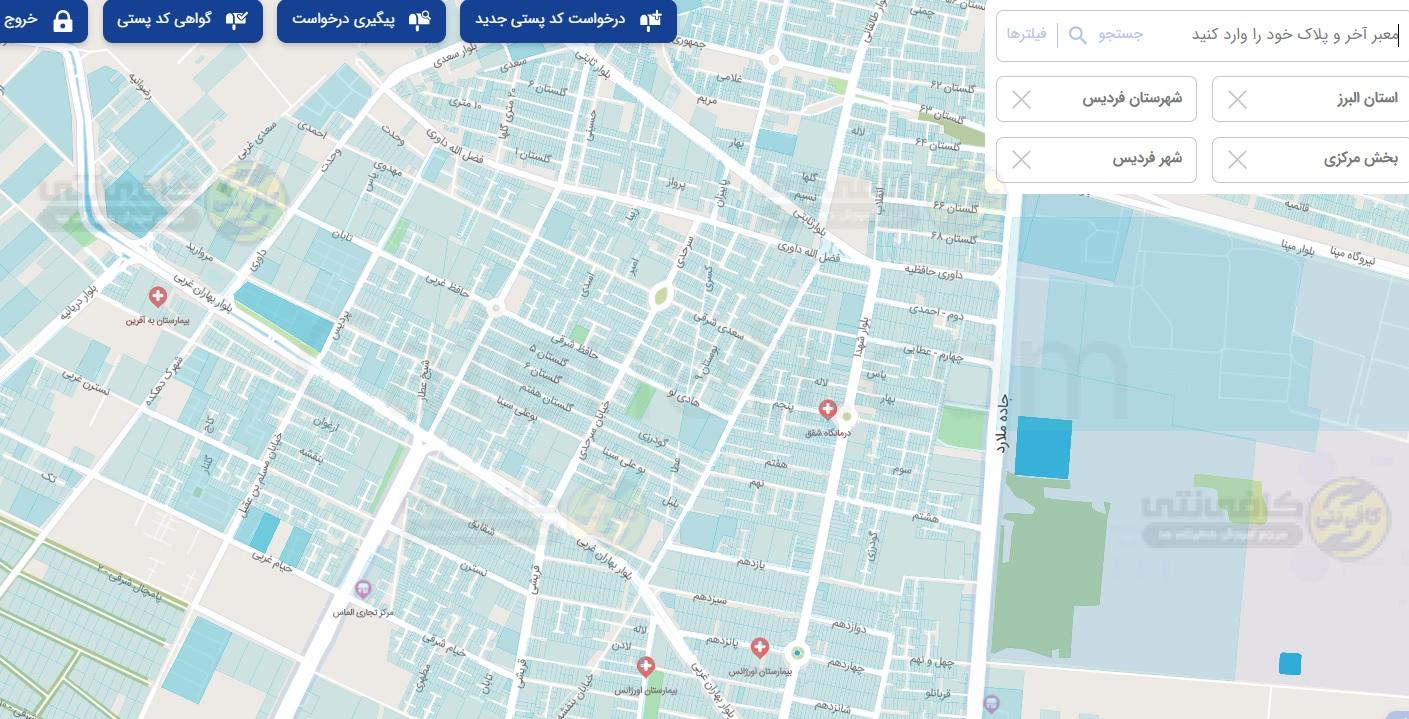This screenshot has width=1409, height=719.
Task: Clear the شهرستان فردیس filter
Action: point(1021,100)
